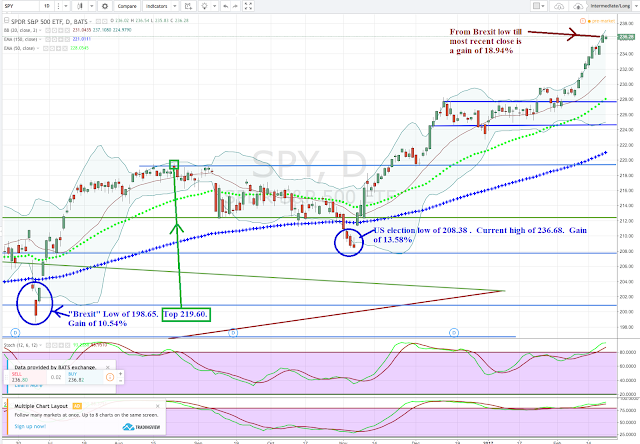
Task: Remove the EMA (50, close) indicator
Action: tap(65, 48)
